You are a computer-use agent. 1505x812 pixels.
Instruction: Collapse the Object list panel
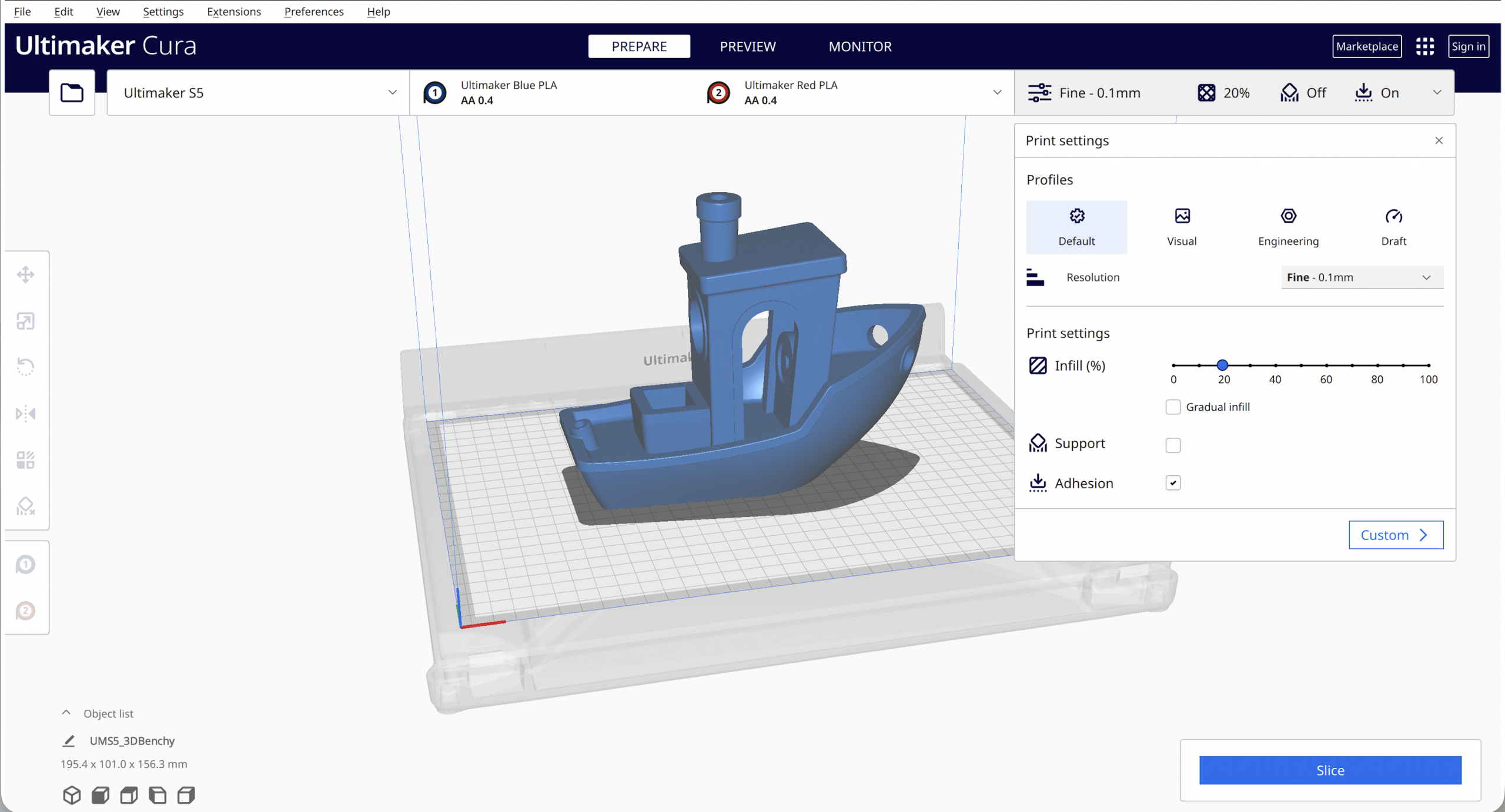tap(66, 713)
